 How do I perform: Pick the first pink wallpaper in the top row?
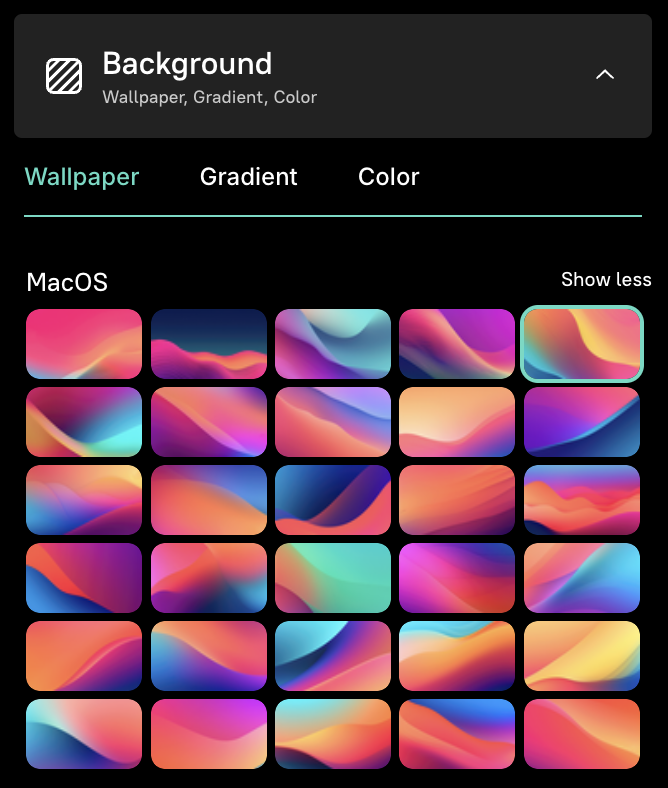click(84, 344)
